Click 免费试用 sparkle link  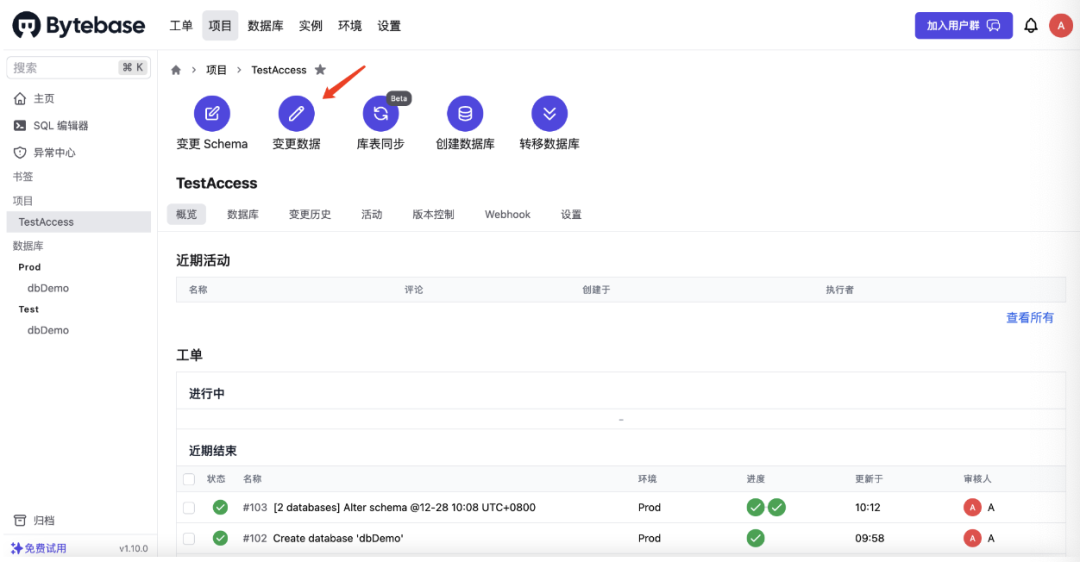[39, 548]
